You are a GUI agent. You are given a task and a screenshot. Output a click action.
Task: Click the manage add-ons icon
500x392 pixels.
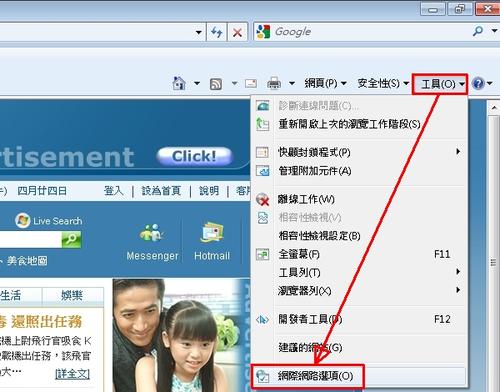[x=263, y=171]
